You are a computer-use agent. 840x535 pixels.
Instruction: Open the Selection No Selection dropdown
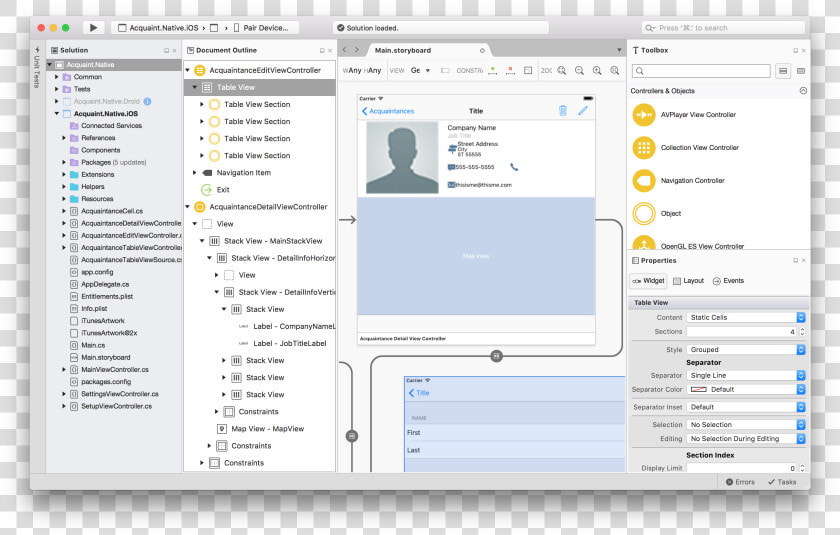click(746, 425)
